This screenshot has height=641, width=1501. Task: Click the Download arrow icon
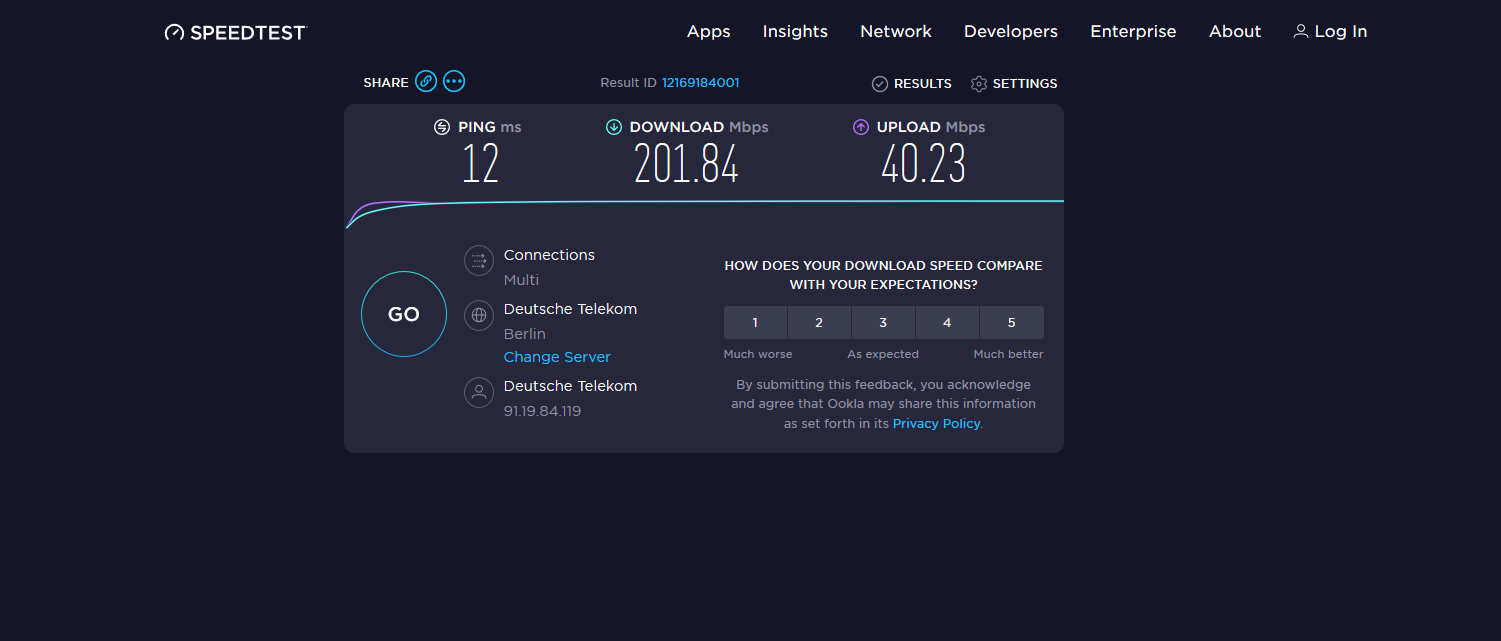(614, 127)
